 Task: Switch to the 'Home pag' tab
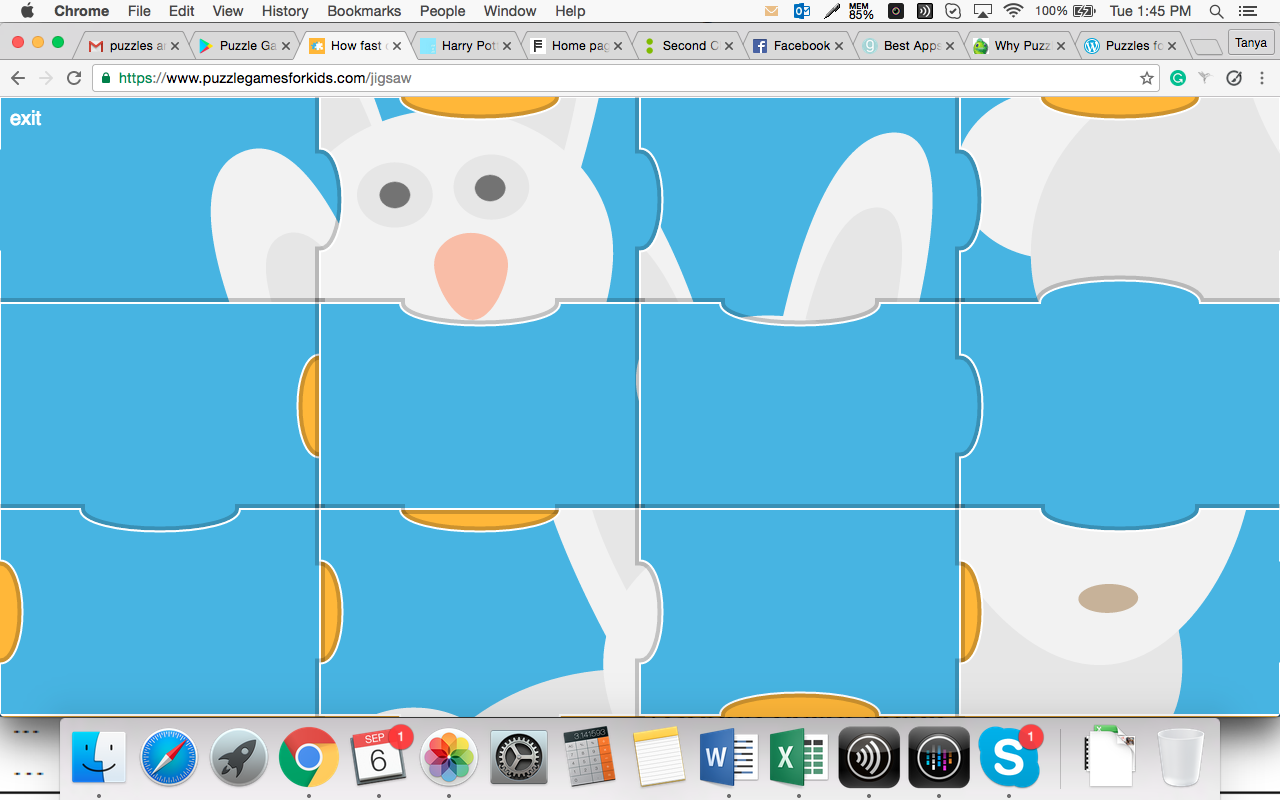coord(576,46)
